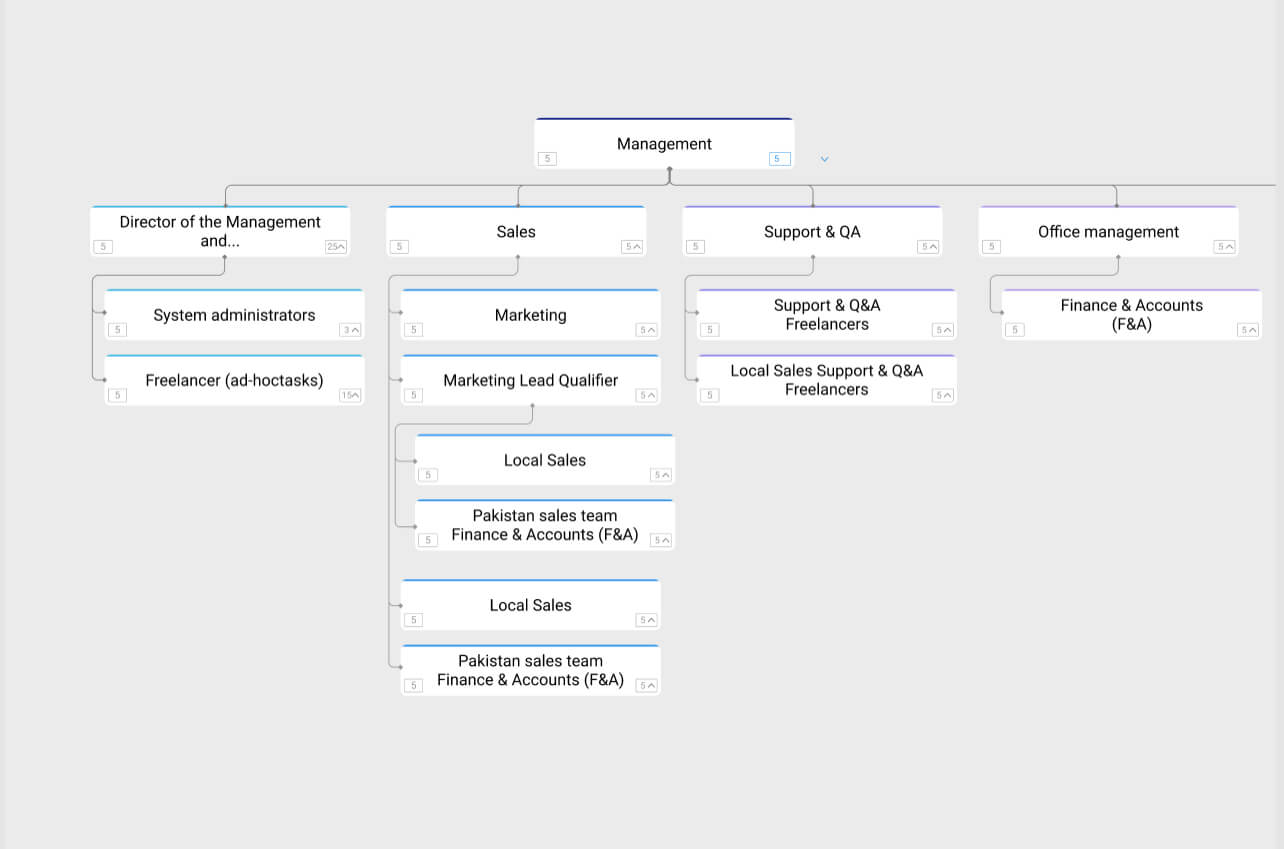
Task: Select Finance & Accounts (F&A) card under Office management
Action: tap(1132, 315)
